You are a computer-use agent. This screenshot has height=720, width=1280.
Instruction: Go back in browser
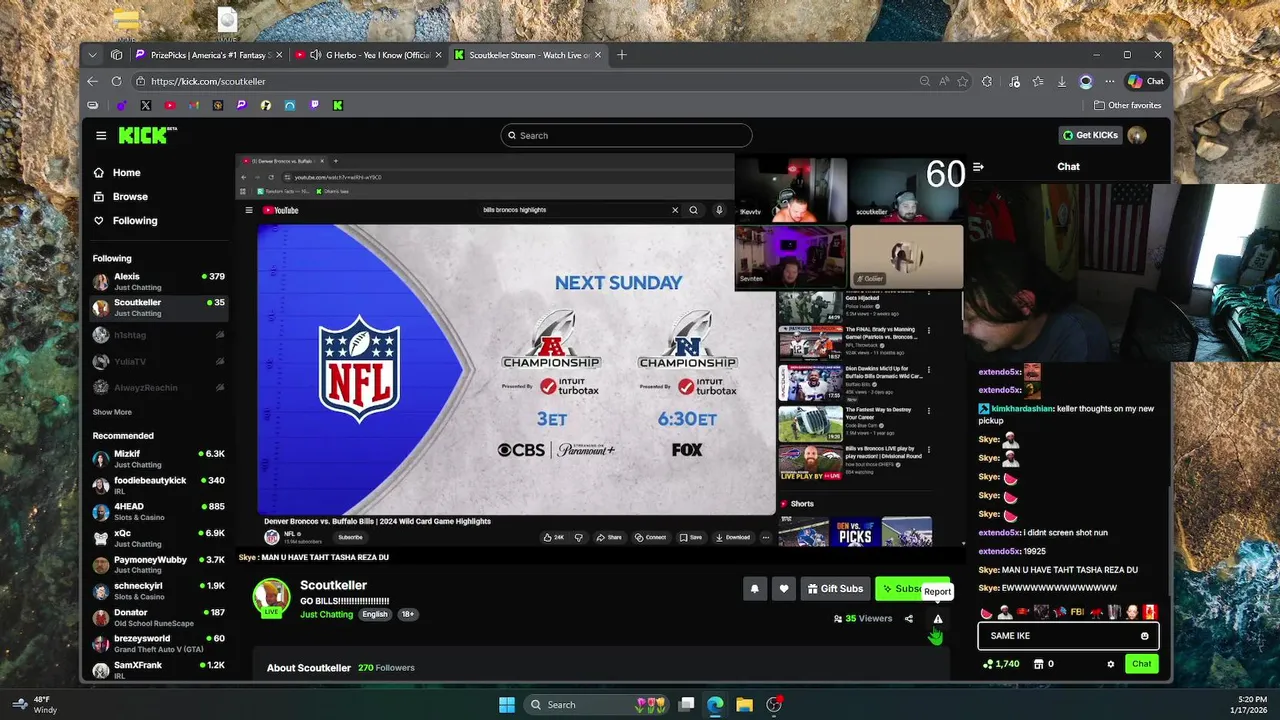point(93,81)
